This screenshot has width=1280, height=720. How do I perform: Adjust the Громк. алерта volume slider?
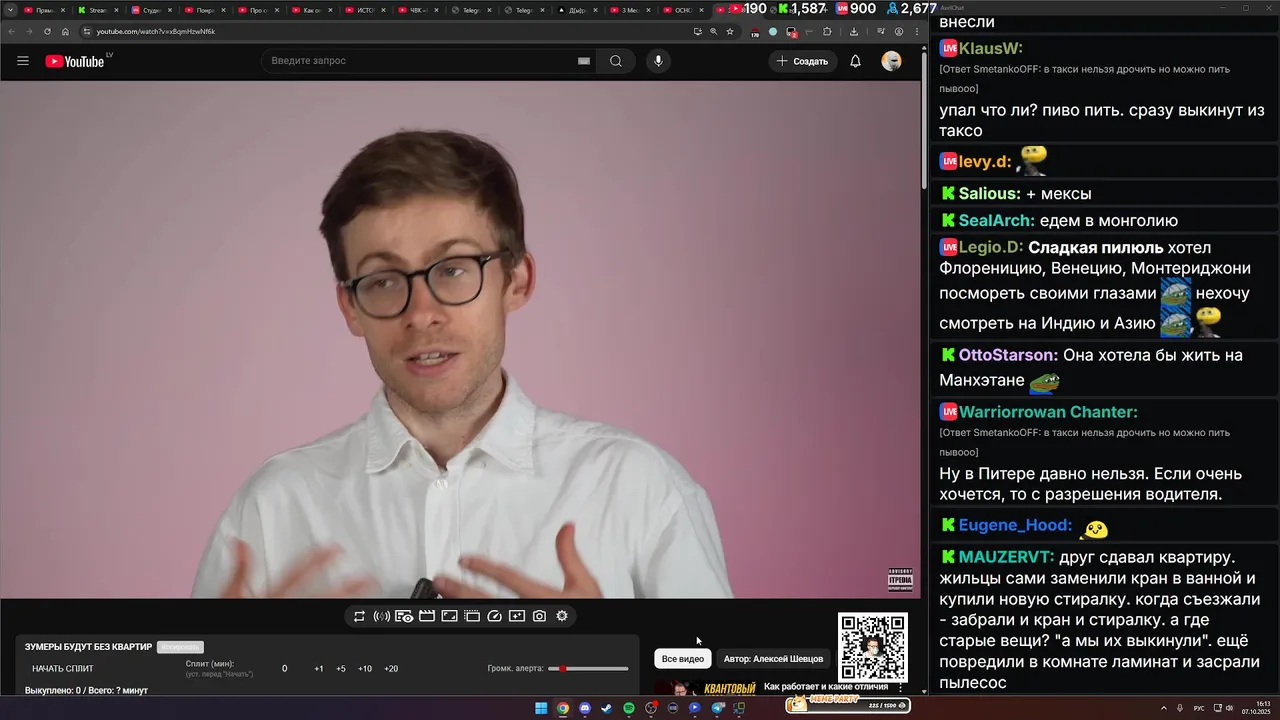point(588,668)
